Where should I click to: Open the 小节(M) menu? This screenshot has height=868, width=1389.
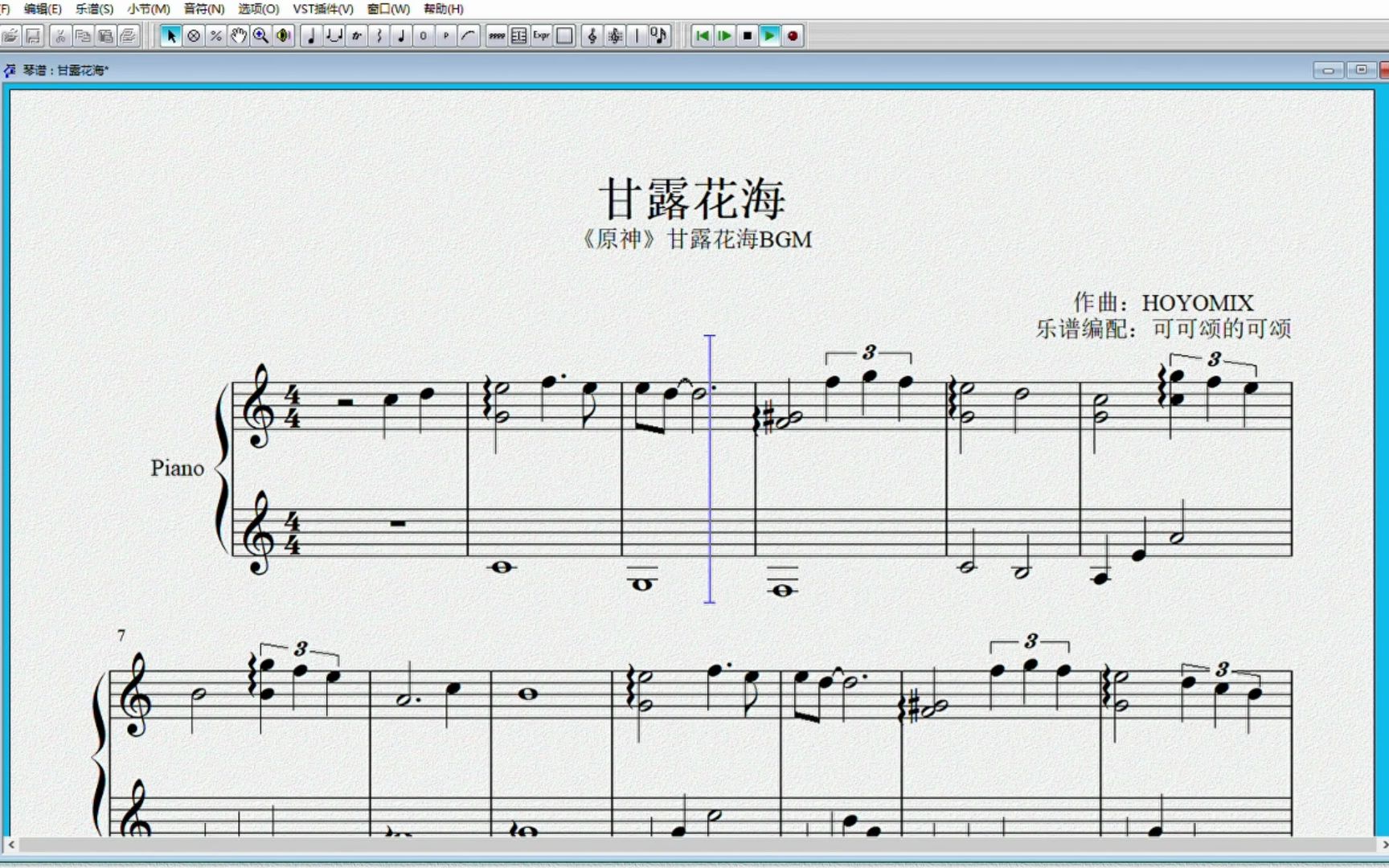click(x=148, y=9)
